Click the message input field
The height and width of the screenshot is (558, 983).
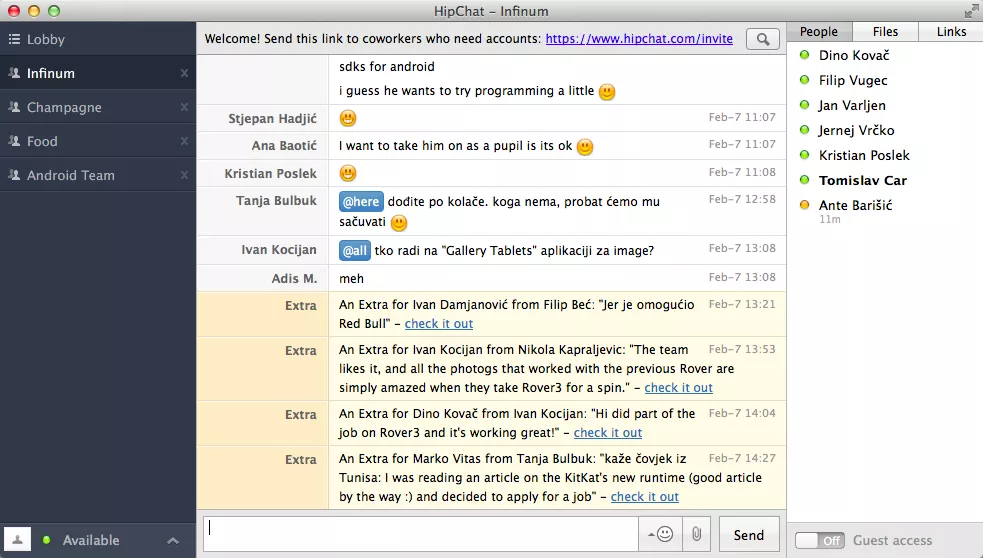point(420,535)
